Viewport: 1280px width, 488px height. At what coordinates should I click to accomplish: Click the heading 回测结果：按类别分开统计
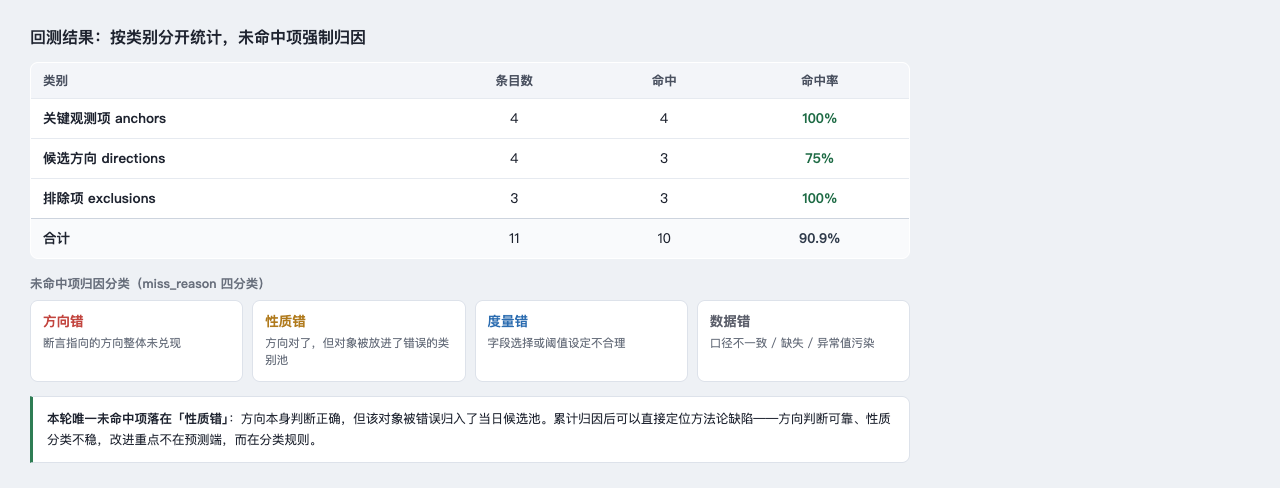198,38
